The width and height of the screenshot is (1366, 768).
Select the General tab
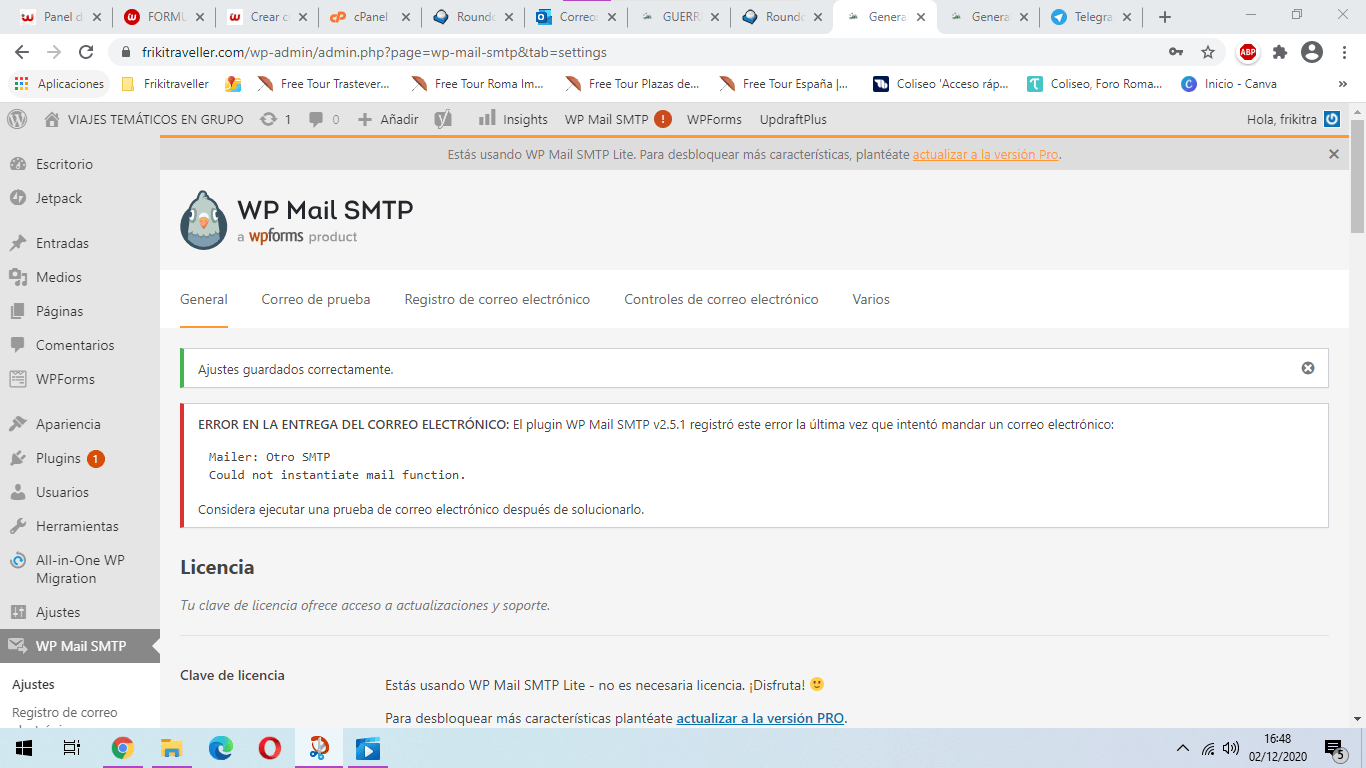click(x=204, y=299)
